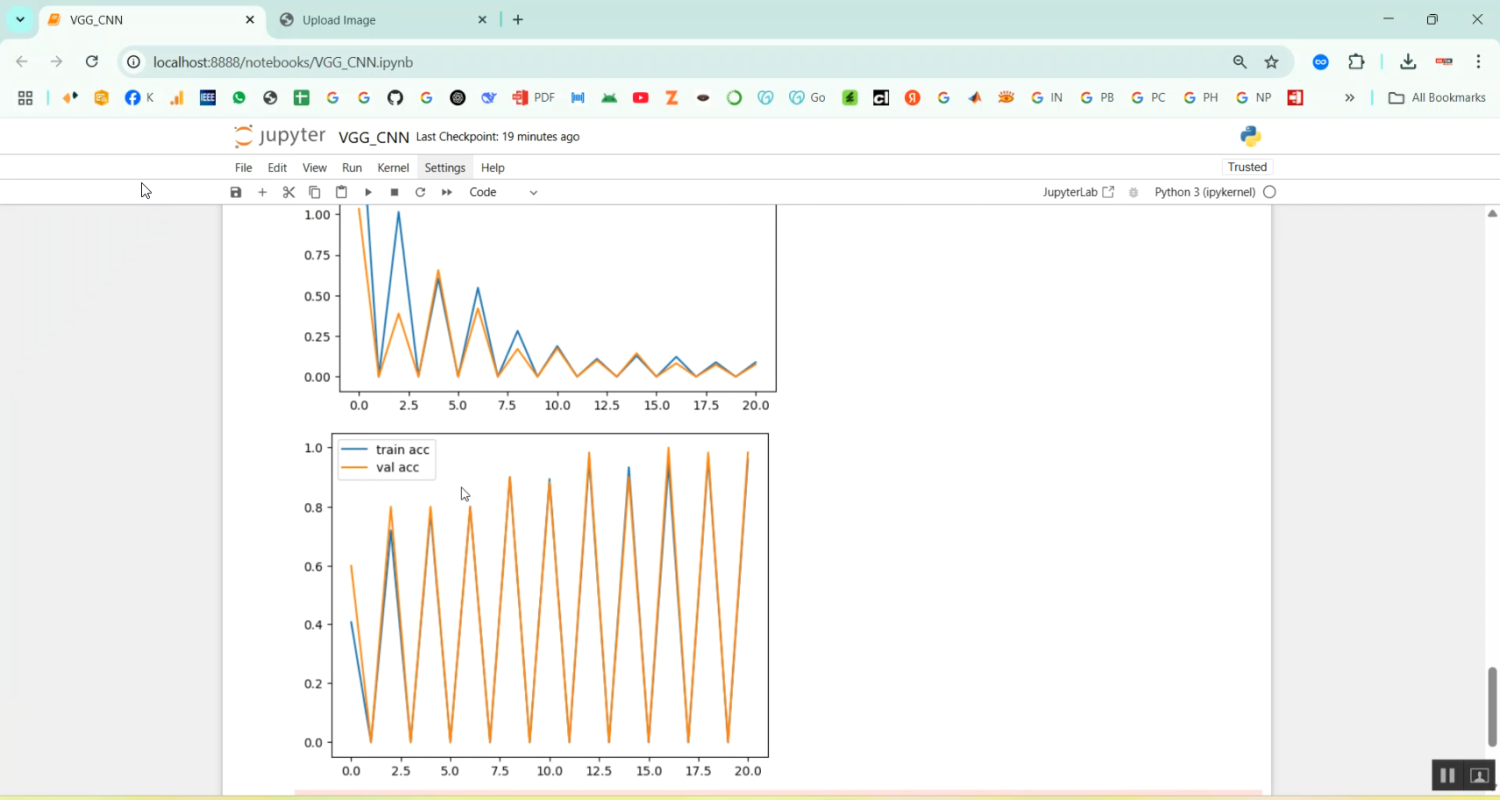Show hidden bookmarks with the chevron
Viewport: 1500px width, 800px height.
point(1349,98)
